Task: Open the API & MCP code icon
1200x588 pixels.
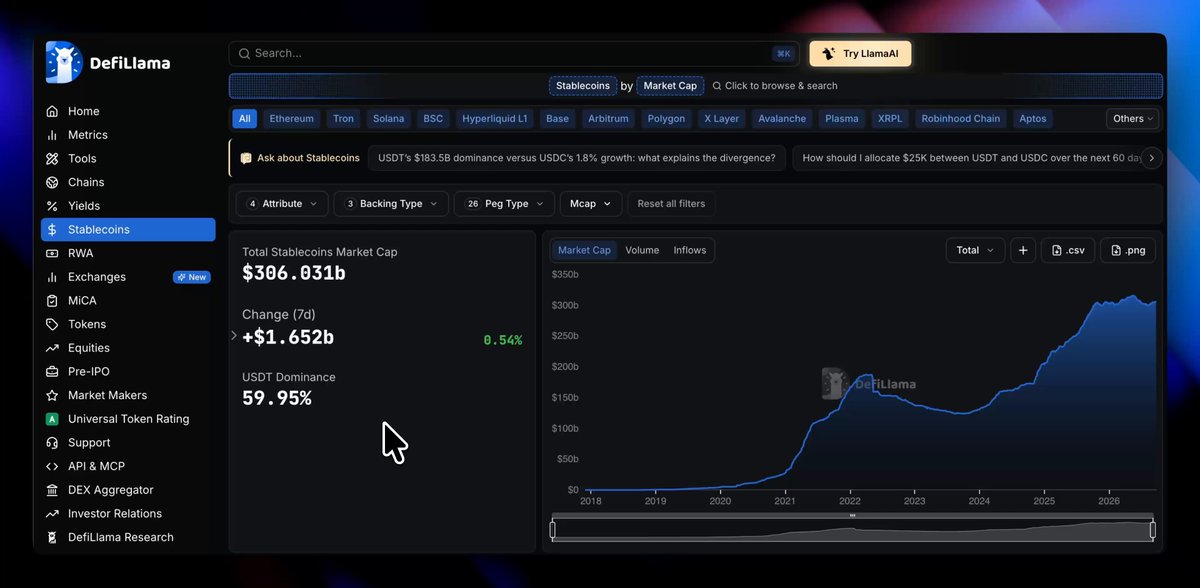Action: click(52, 466)
